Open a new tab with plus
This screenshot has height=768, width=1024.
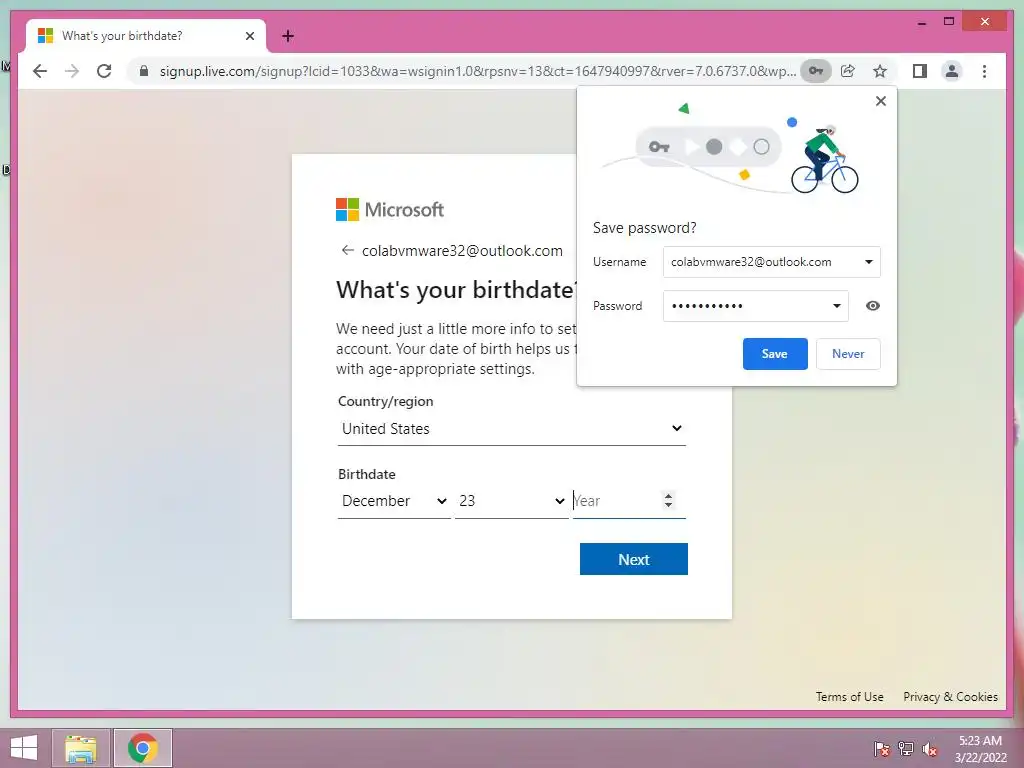click(288, 36)
